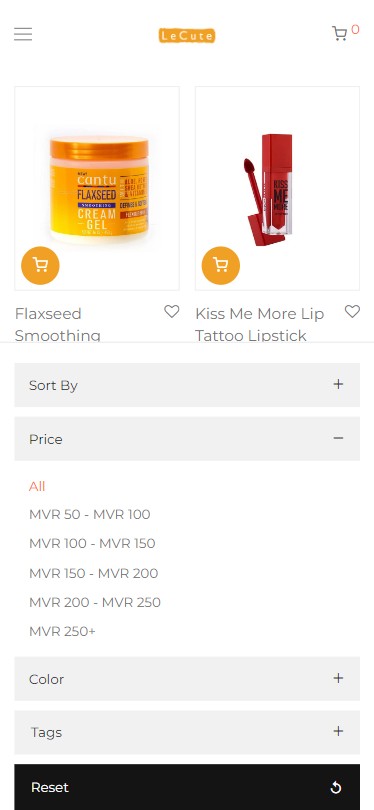Add Flaxseed Cream Gel to cart
Viewport: 374px width, 810px height.
pos(40,266)
